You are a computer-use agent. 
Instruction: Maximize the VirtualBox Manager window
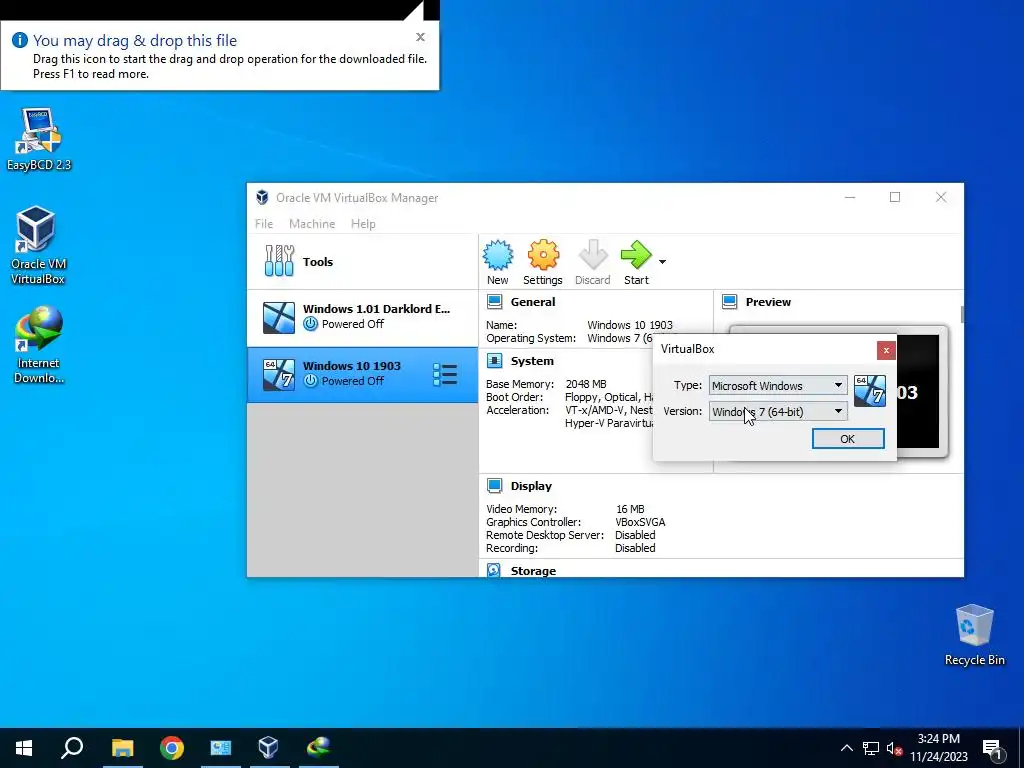click(895, 197)
